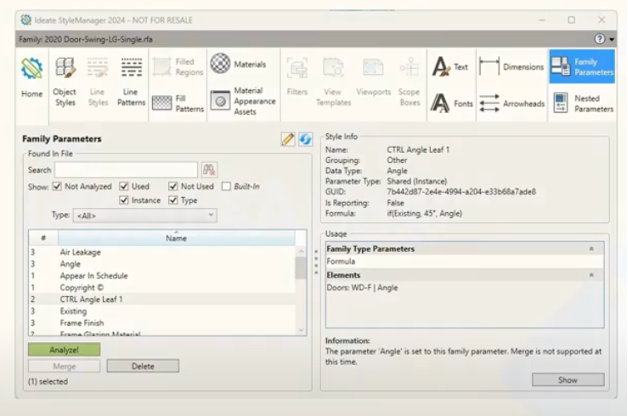Select Family Parameters tool

tap(582, 66)
